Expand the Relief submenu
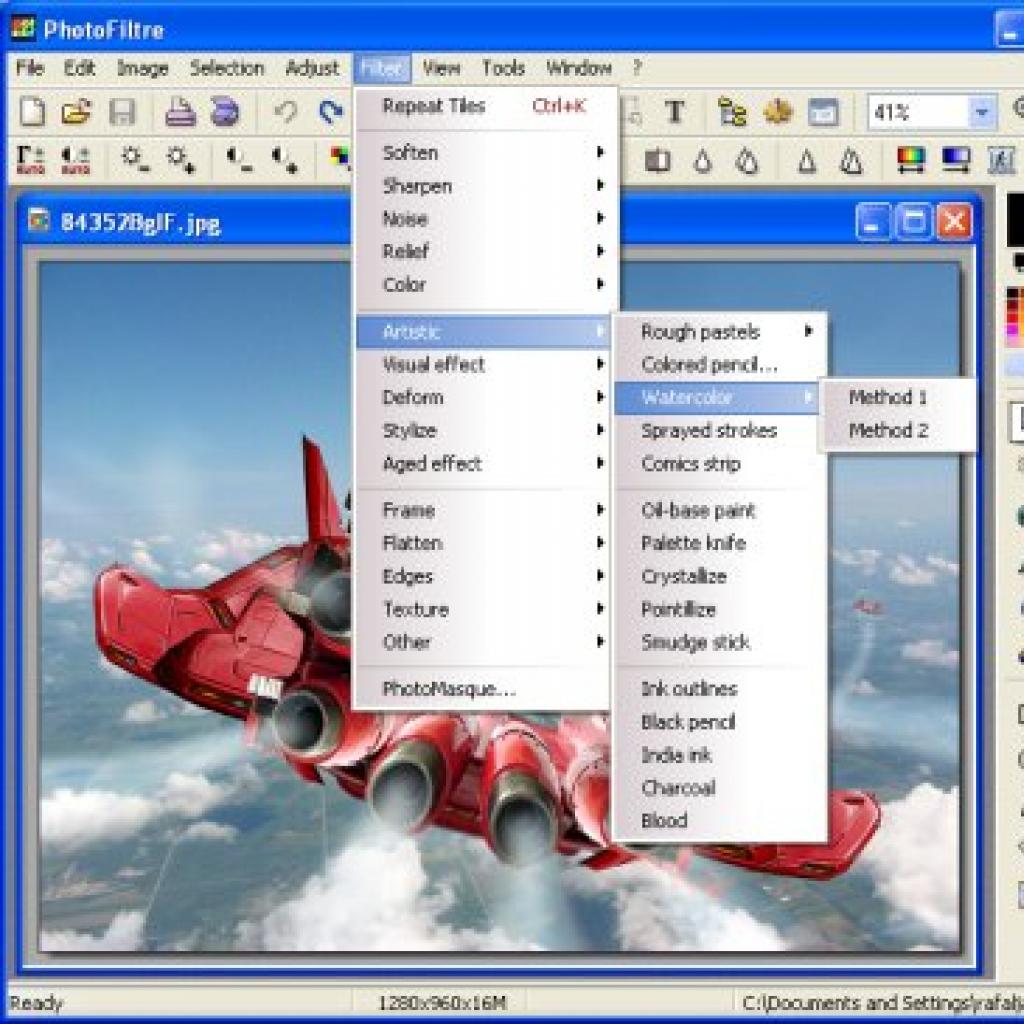 [x=483, y=251]
